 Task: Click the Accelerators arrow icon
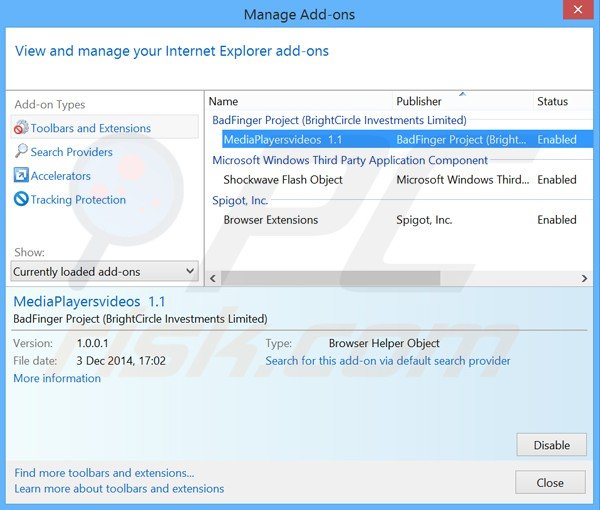click(x=21, y=175)
